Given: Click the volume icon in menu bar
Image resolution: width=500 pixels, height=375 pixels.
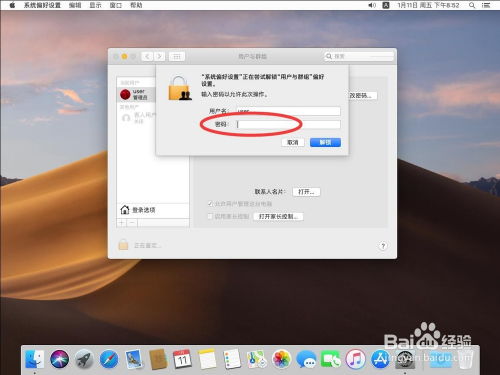Looking at the screenshot, I should [372, 5].
